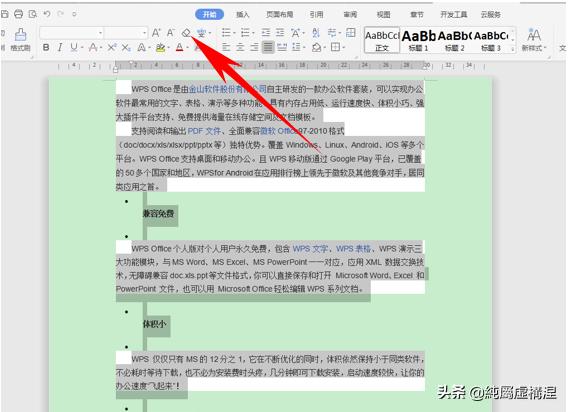569x412 pixels.
Task: Click the Decrease Indent icon
Action: point(266,33)
